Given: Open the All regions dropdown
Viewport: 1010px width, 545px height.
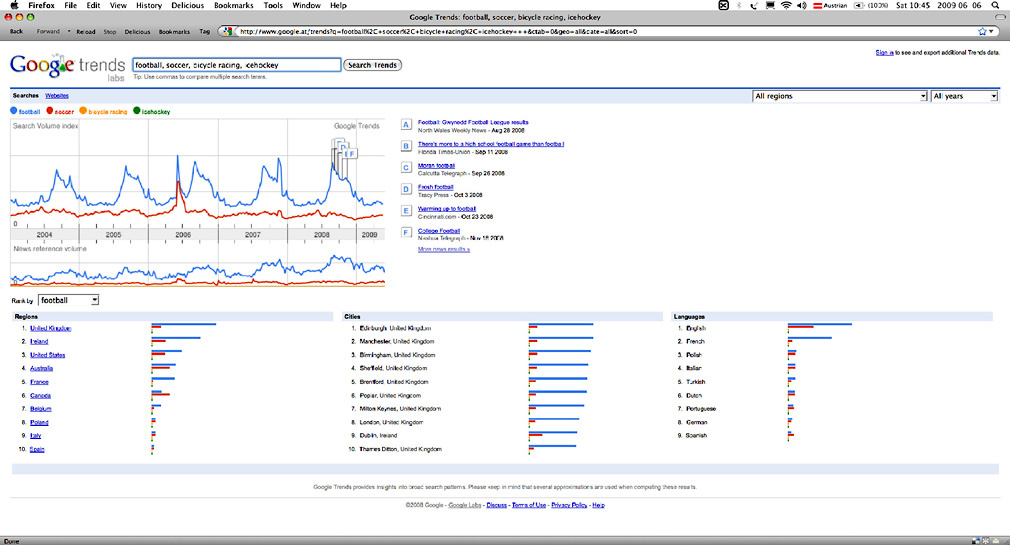Looking at the screenshot, I should point(839,96).
